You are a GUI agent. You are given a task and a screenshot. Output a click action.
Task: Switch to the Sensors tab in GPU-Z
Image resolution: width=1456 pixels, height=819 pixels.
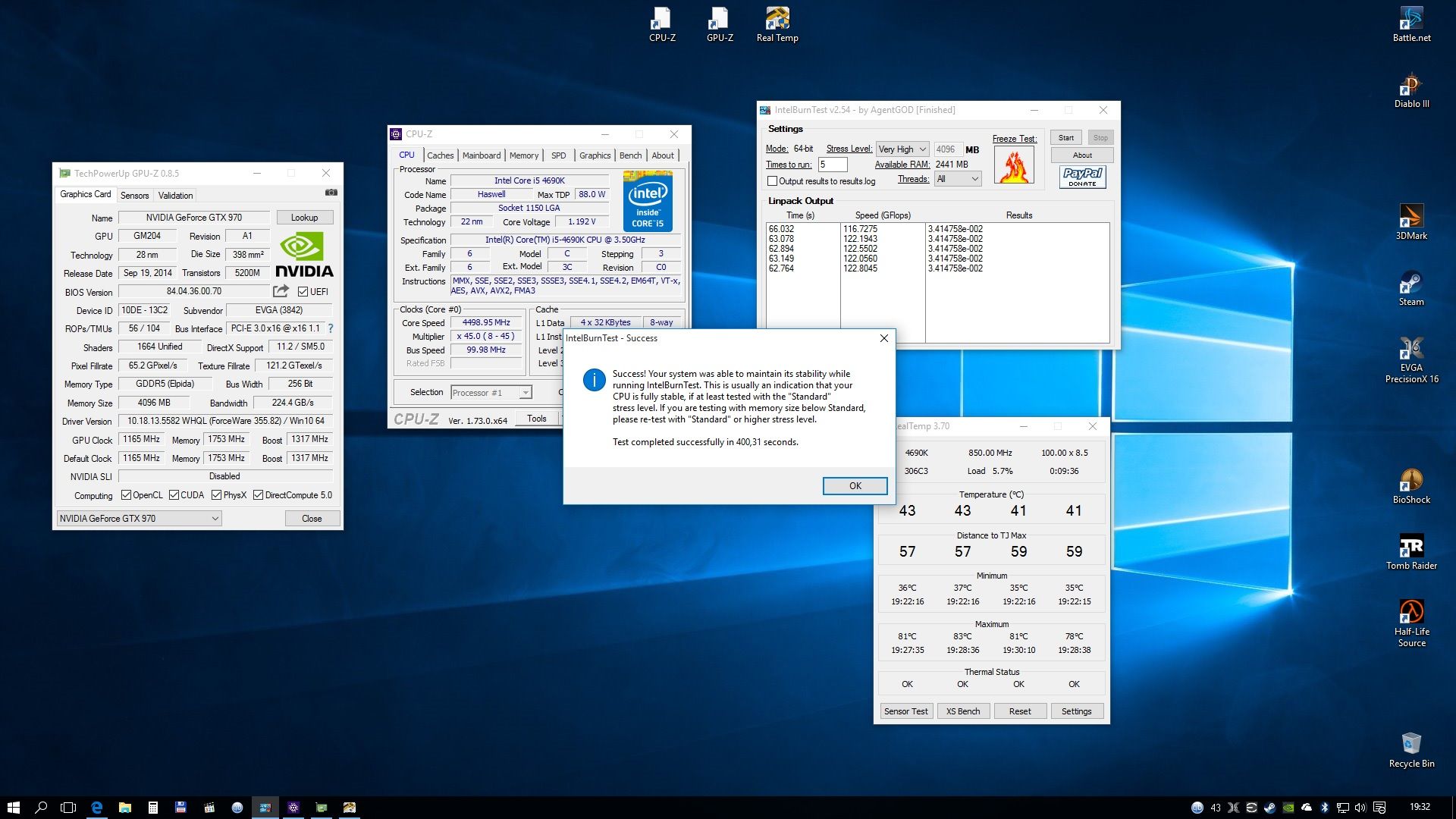point(134,196)
